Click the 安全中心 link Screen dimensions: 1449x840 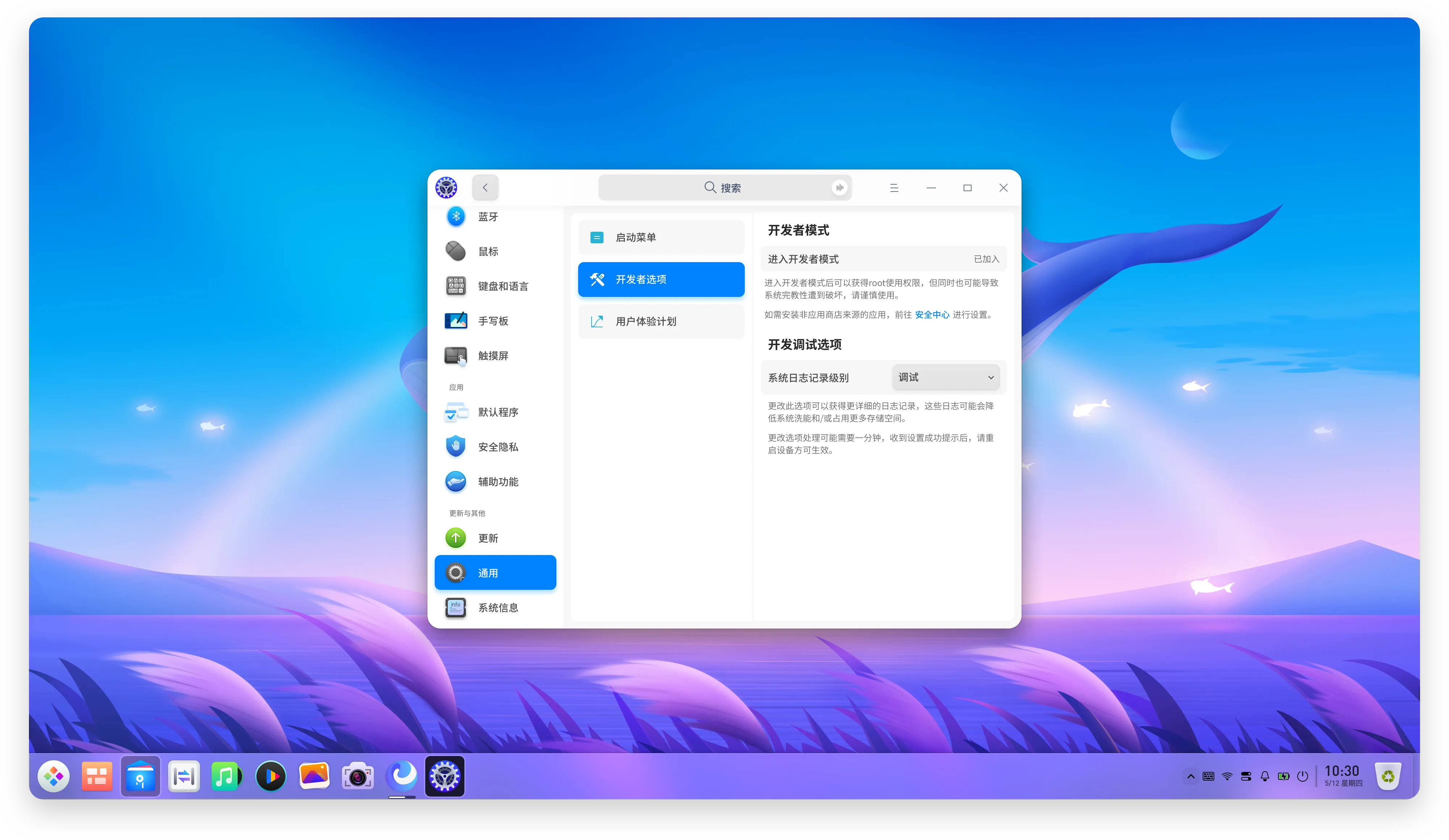click(x=932, y=314)
